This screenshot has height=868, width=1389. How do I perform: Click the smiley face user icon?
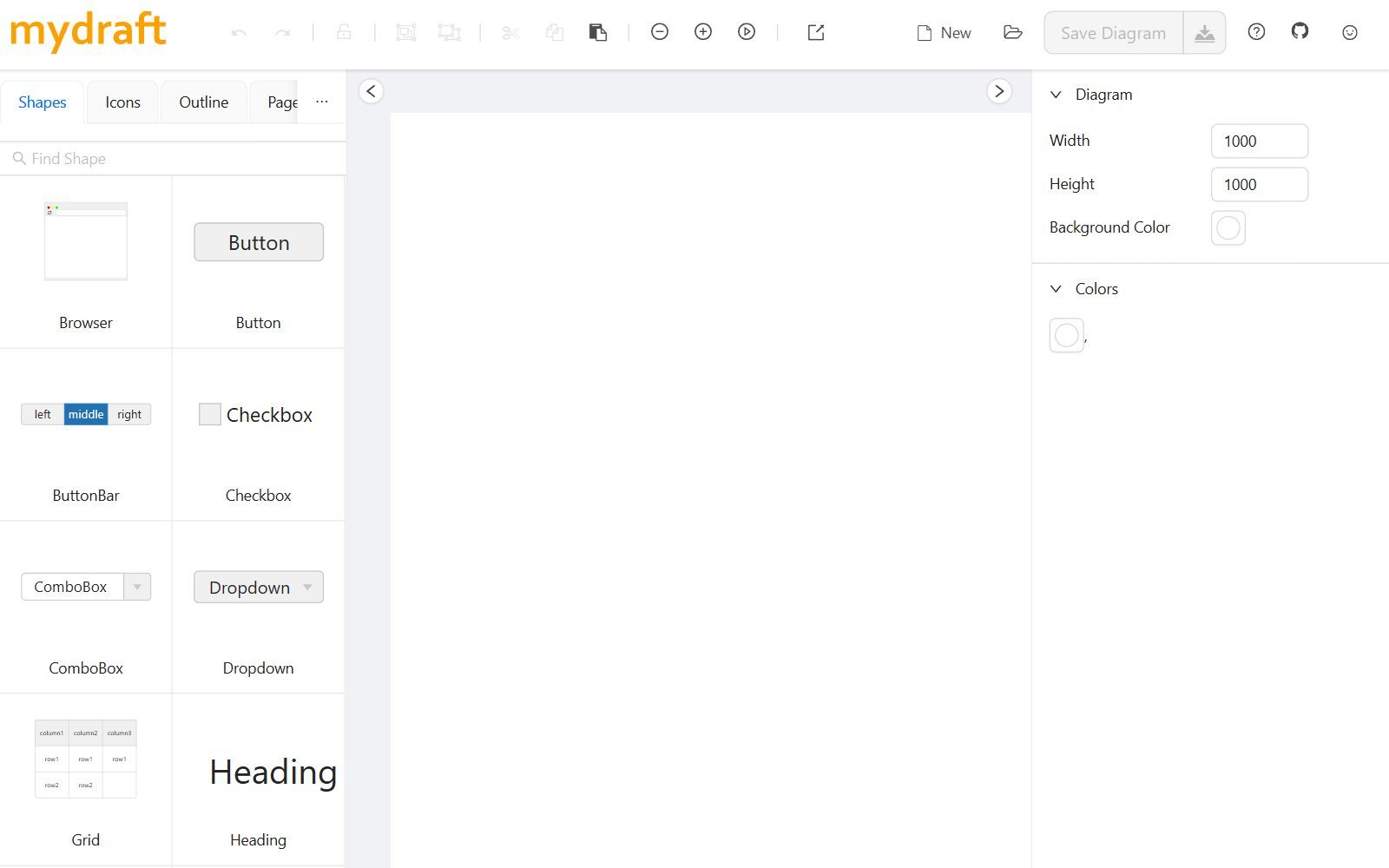[1350, 32]
